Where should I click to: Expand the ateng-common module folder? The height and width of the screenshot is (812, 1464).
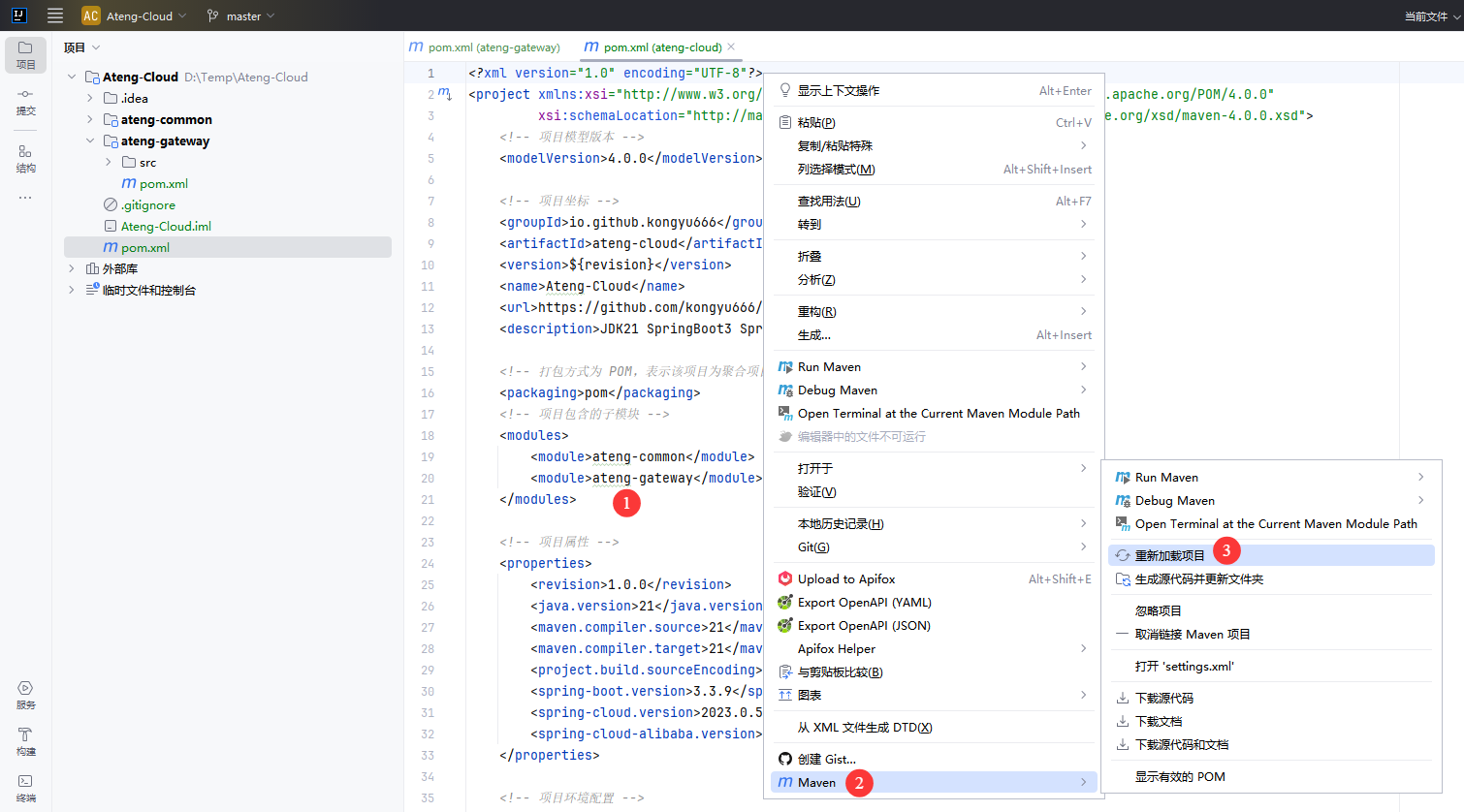(x=90, y=119)
